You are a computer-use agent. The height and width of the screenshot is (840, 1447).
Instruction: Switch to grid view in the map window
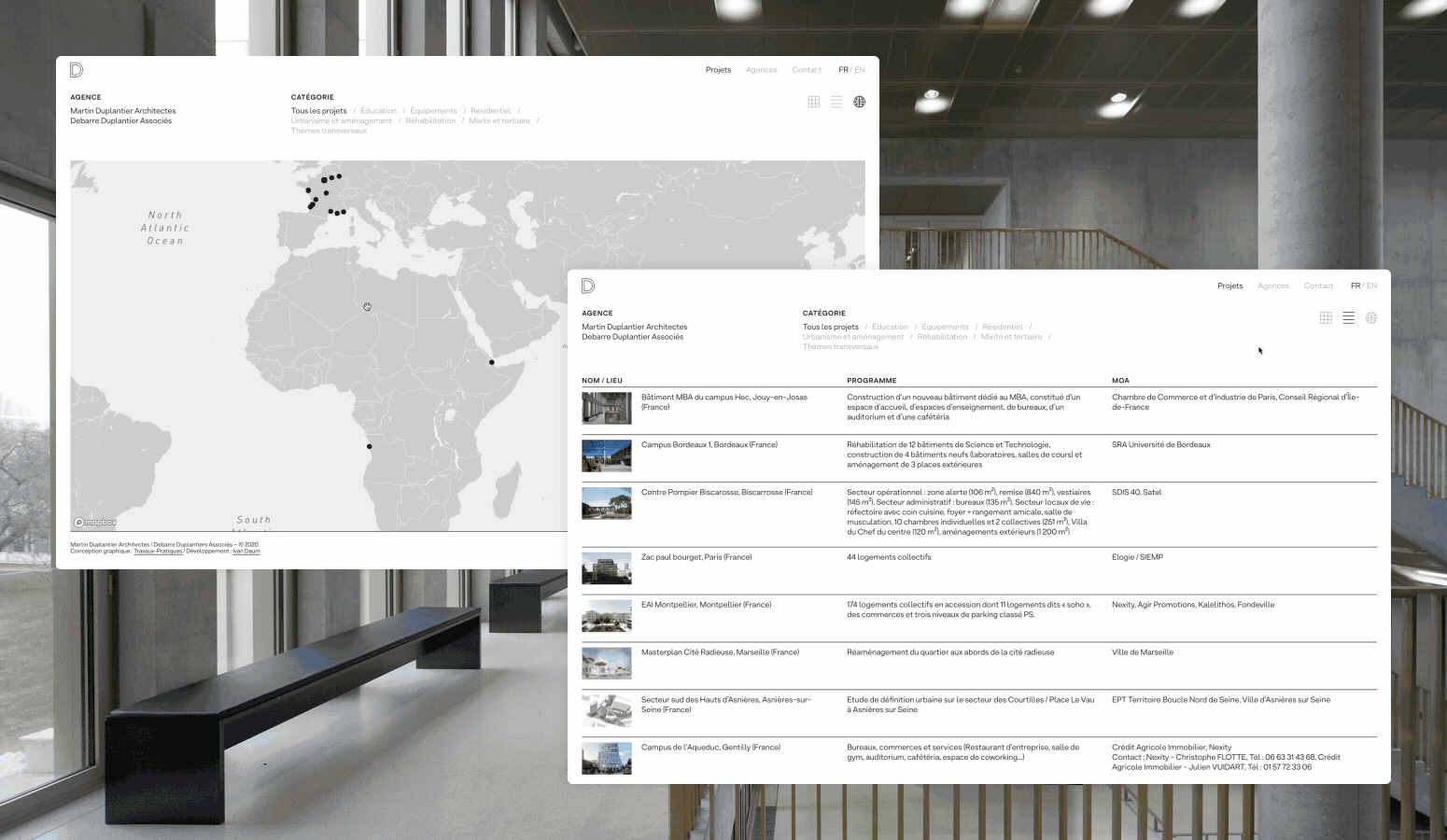[x=814, y=102]
